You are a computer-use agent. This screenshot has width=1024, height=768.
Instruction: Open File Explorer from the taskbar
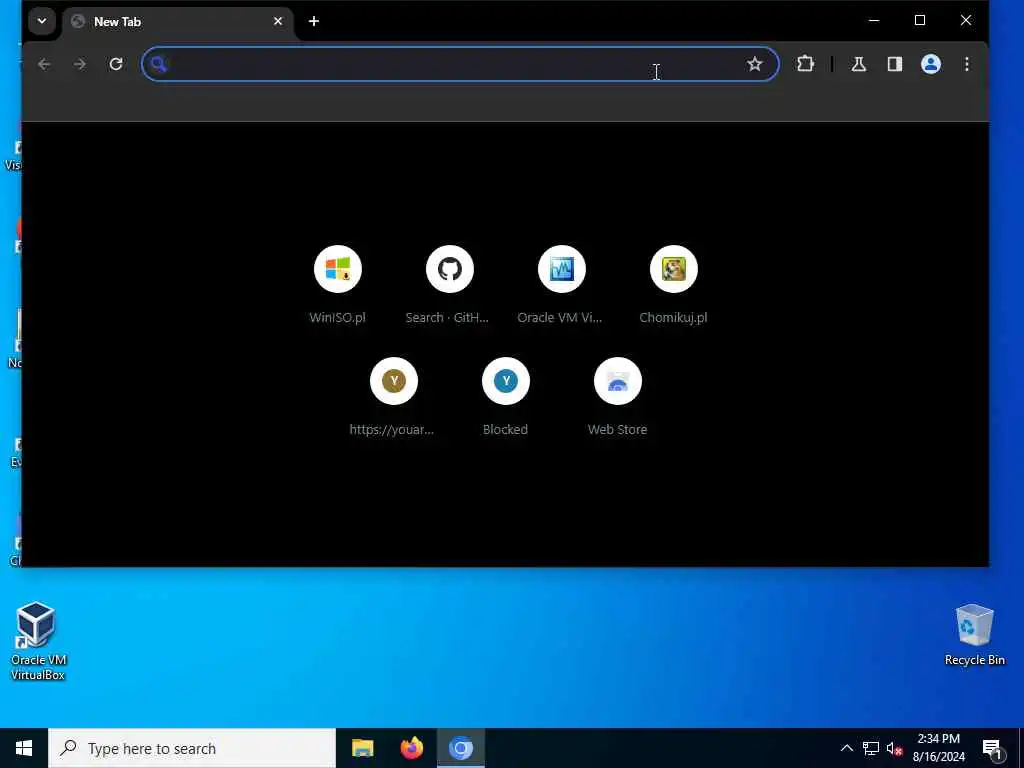point(362,748)
